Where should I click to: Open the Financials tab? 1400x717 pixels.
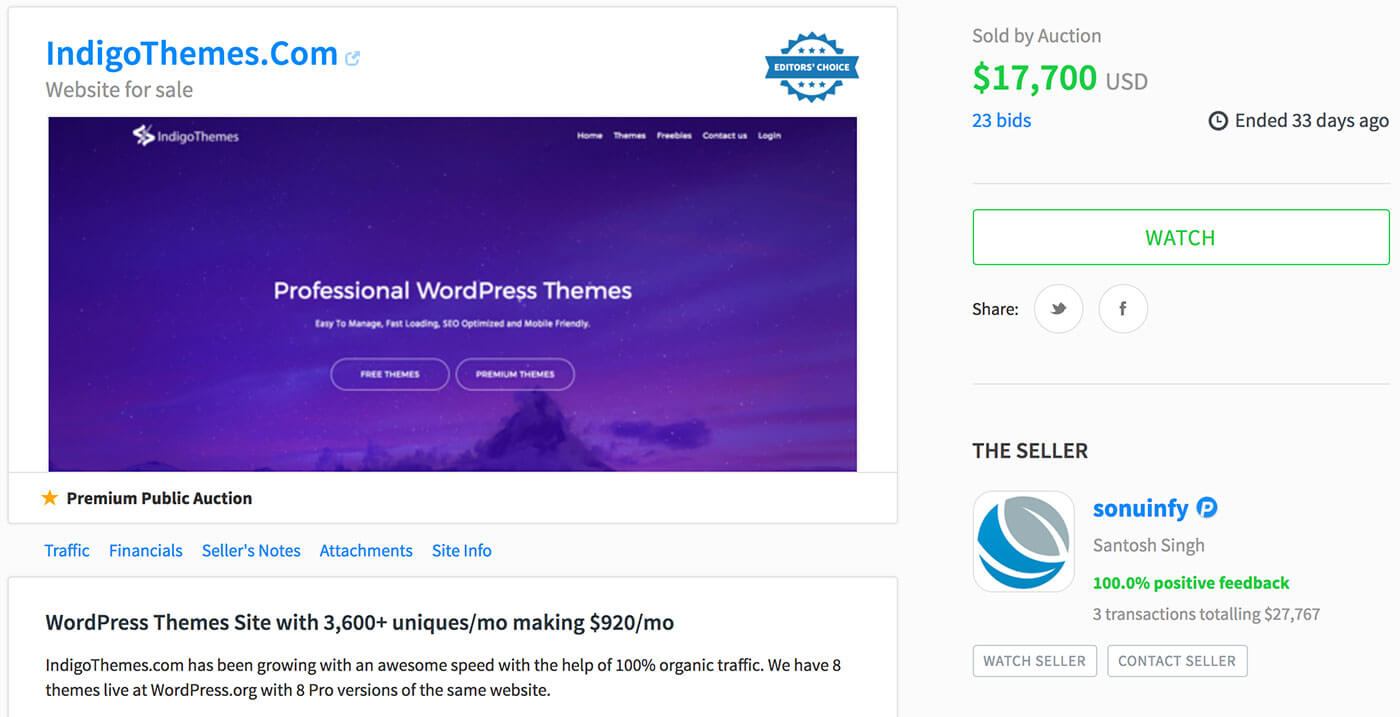tap(146, 551)
